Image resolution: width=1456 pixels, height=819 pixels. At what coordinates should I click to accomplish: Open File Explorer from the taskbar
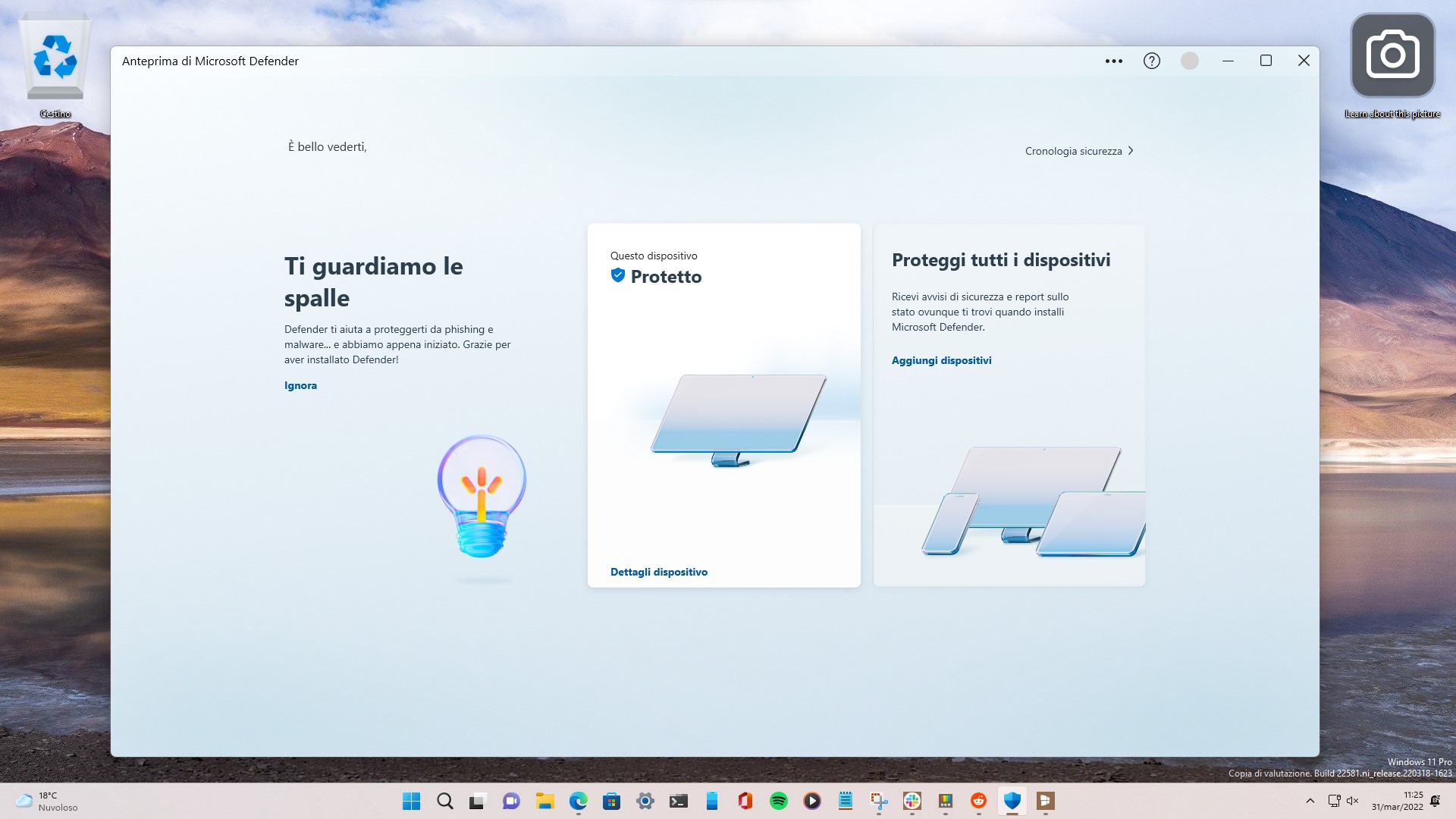(x=544, y=801)
